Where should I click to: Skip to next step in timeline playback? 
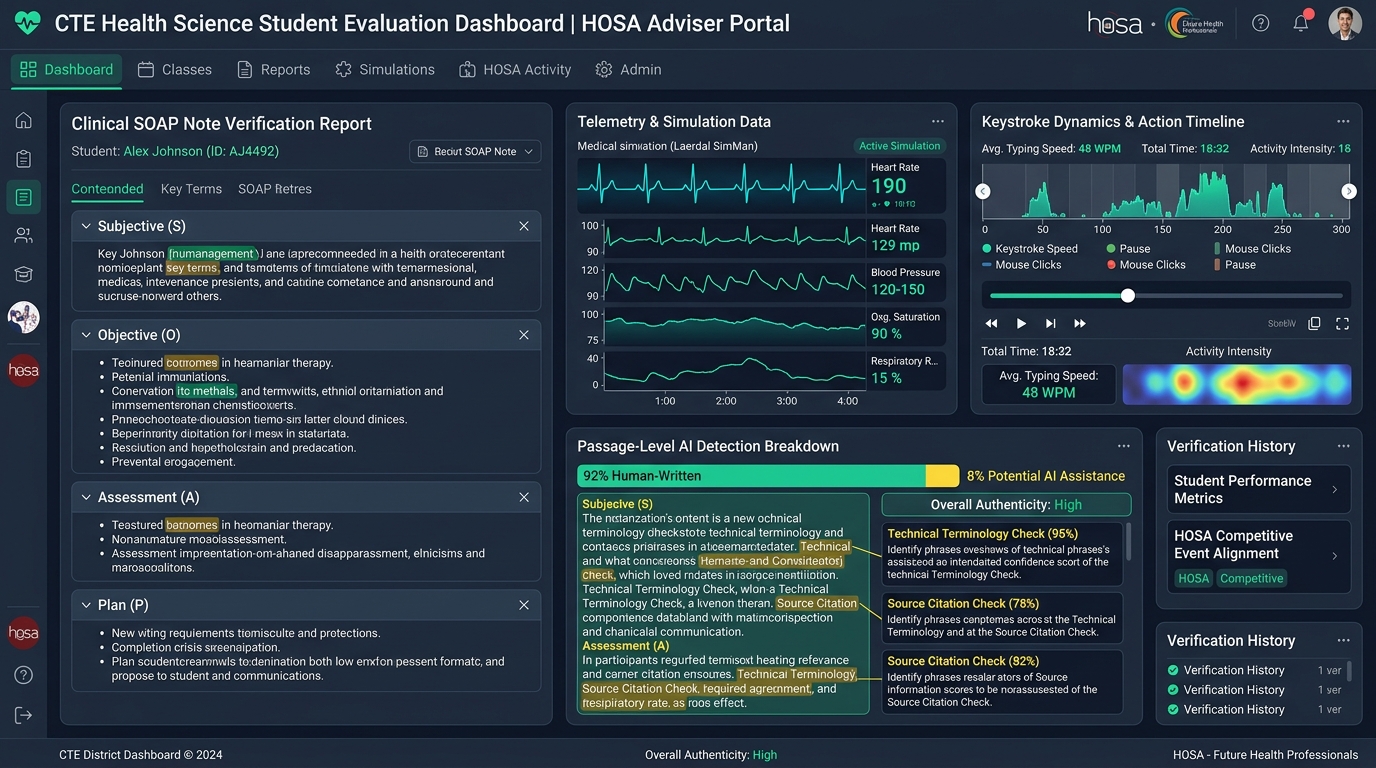tap(1050, 324)
